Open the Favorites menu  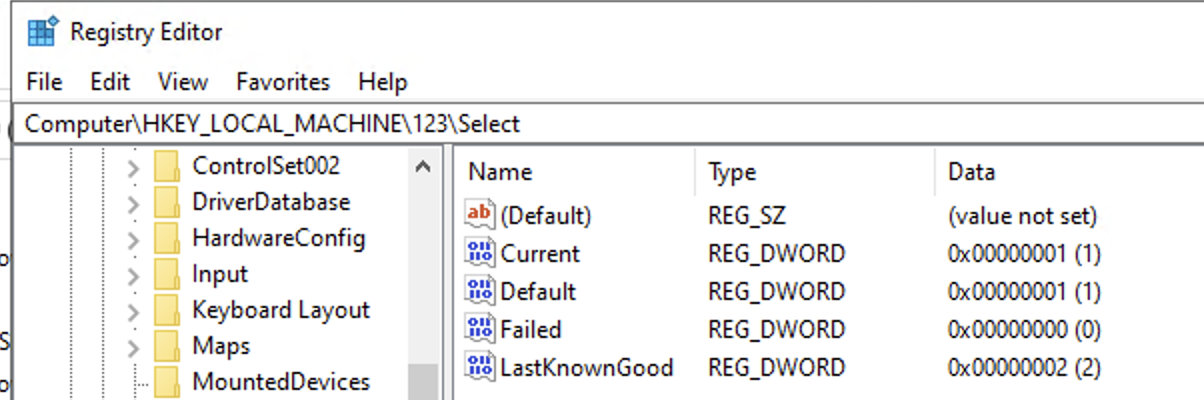click(283, 82)
